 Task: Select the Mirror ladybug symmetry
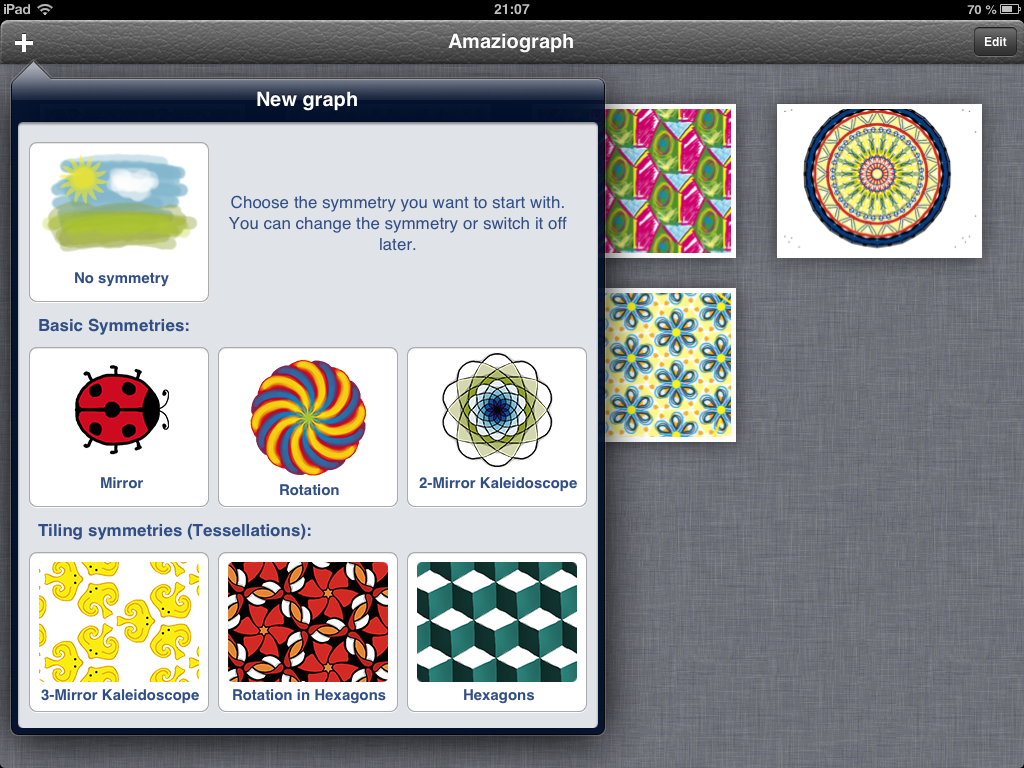[x=119, y=427]
